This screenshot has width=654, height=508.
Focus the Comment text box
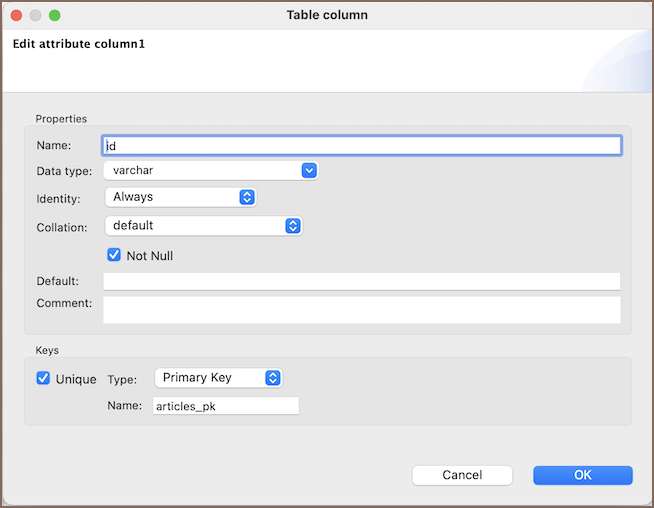tap(361, 309)
